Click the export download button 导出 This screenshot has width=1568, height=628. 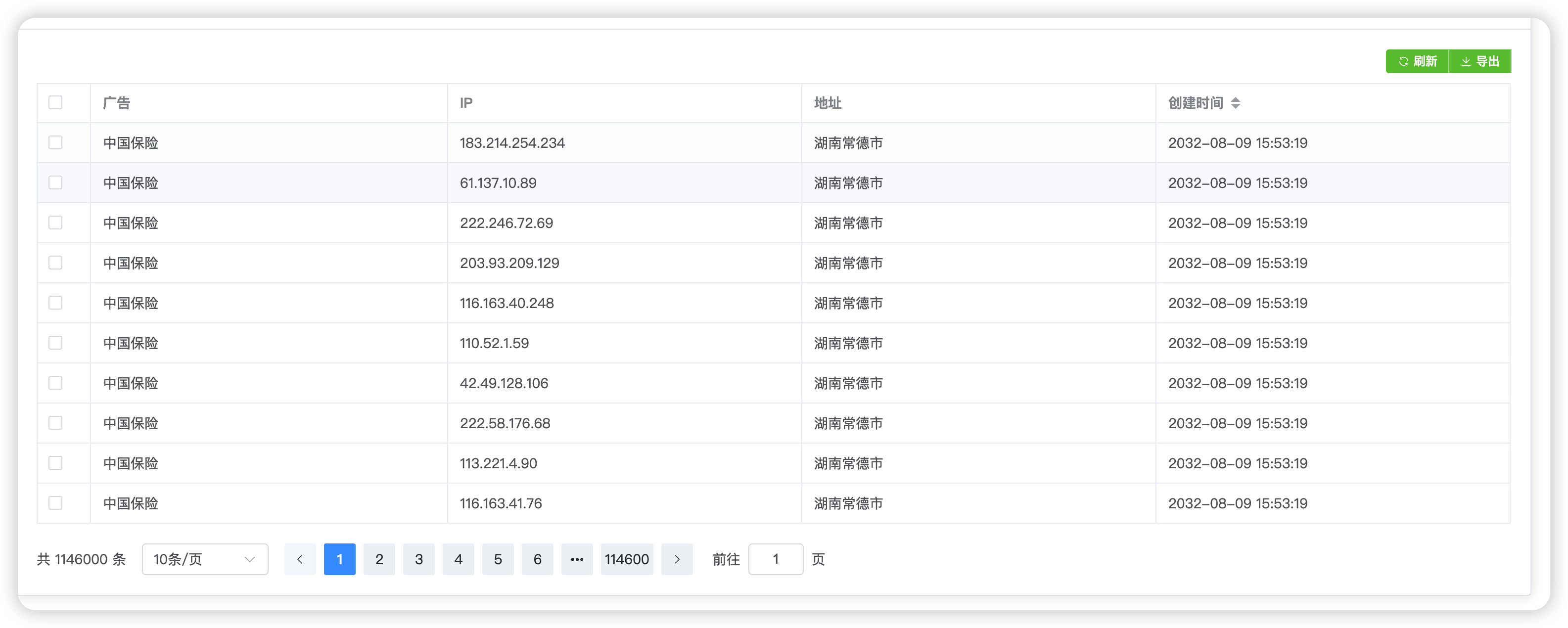[1480, 61]
